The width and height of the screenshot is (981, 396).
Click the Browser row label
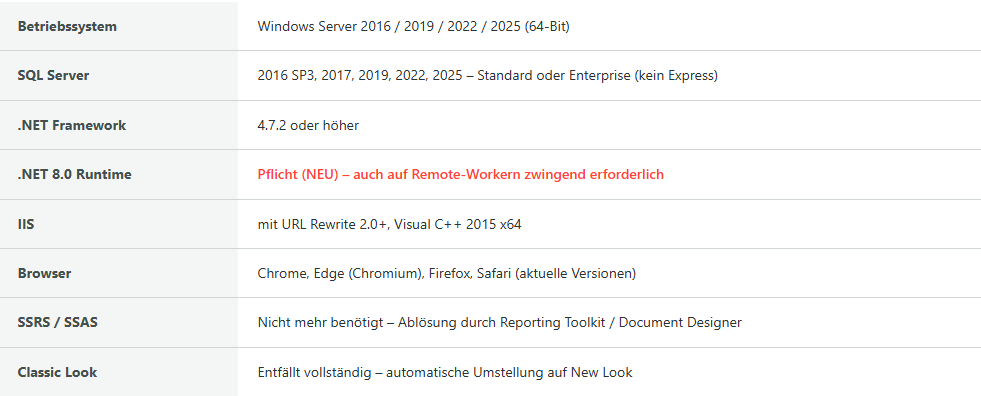coord(44,273)
